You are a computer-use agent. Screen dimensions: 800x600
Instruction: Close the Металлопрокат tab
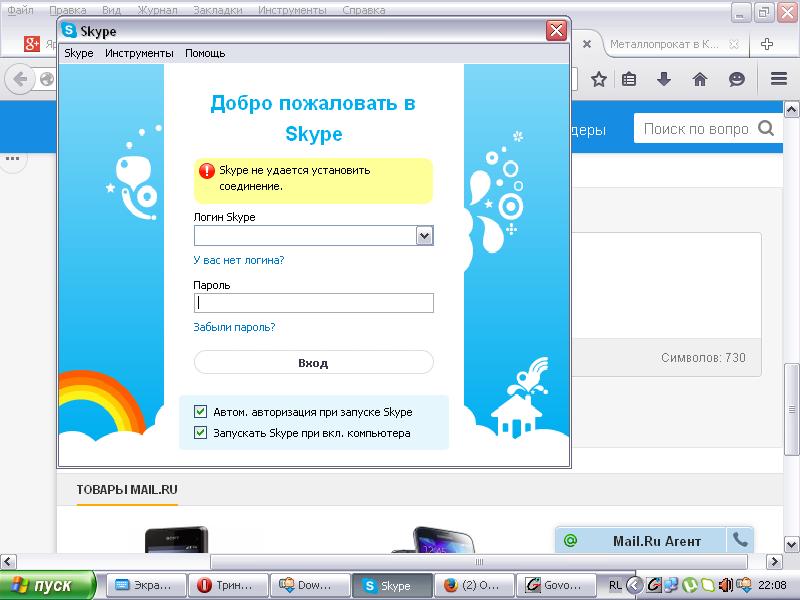(734, 44)
